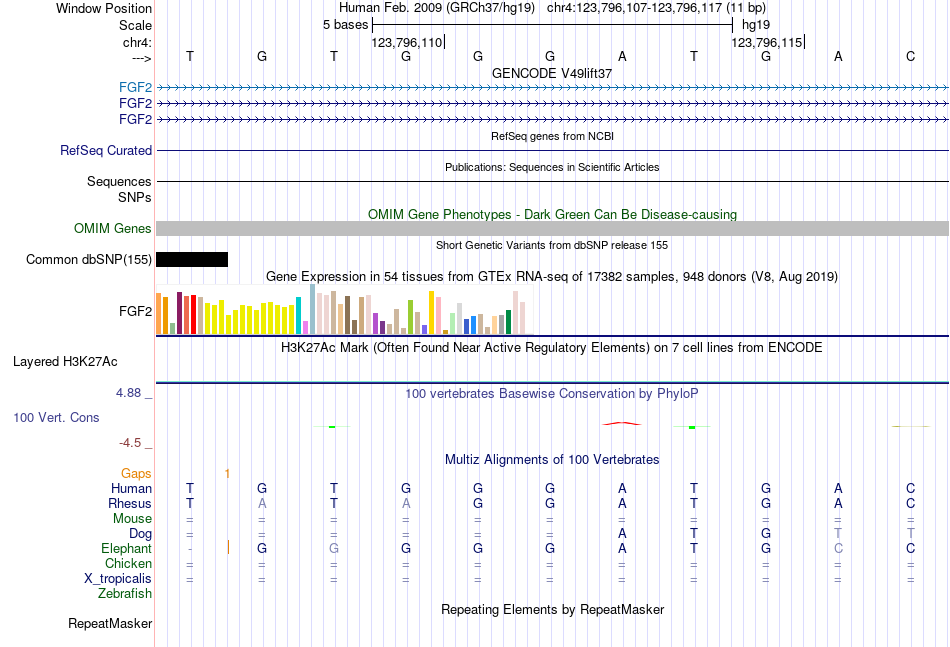
Task: Click the tall grayish-blue GTEx expression bar
Action: (313, 309)
